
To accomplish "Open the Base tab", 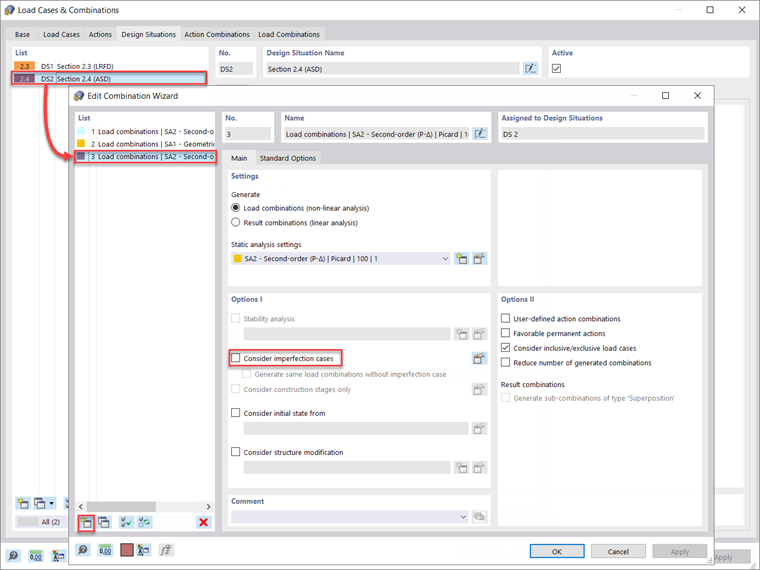I will (22, 34).
